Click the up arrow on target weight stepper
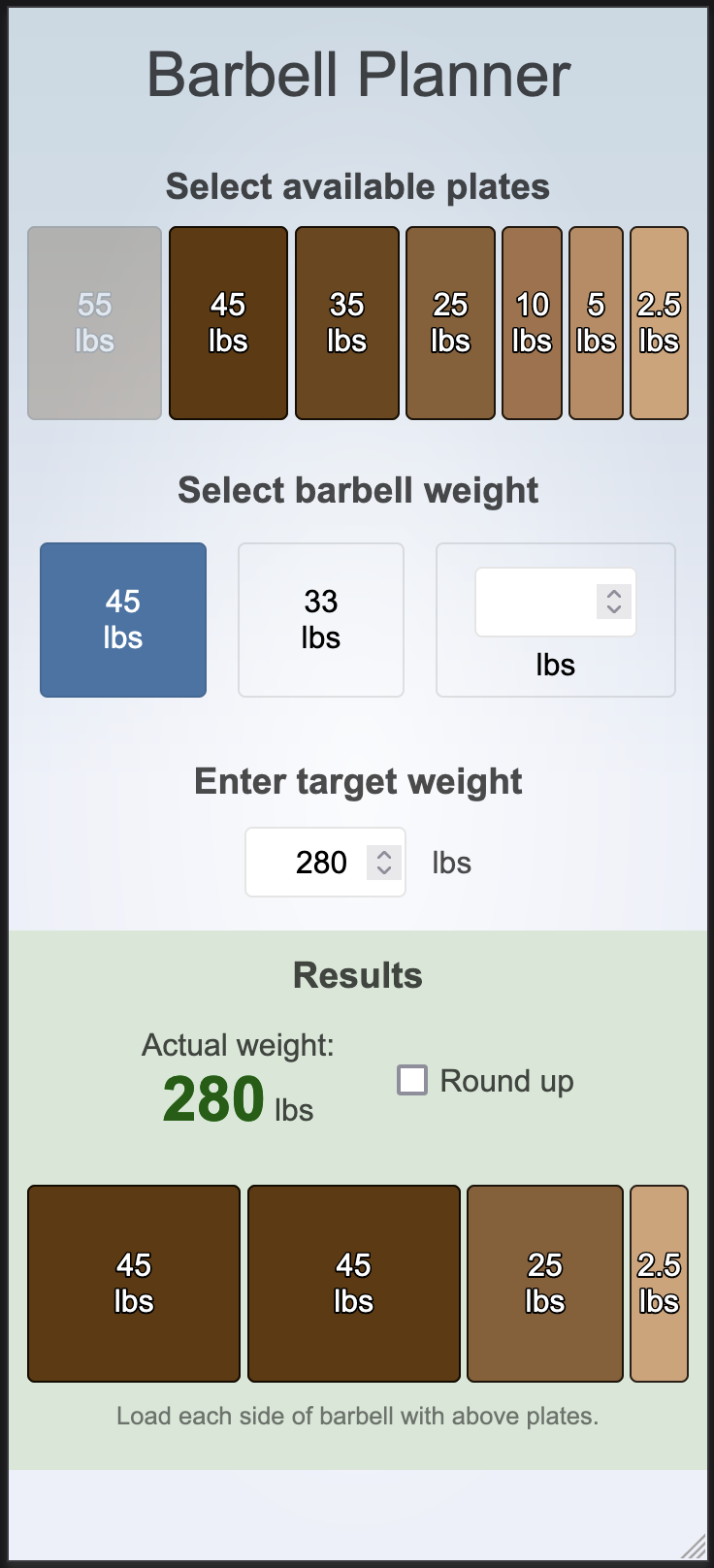714x1568 pixels. (x=385, y=854)
